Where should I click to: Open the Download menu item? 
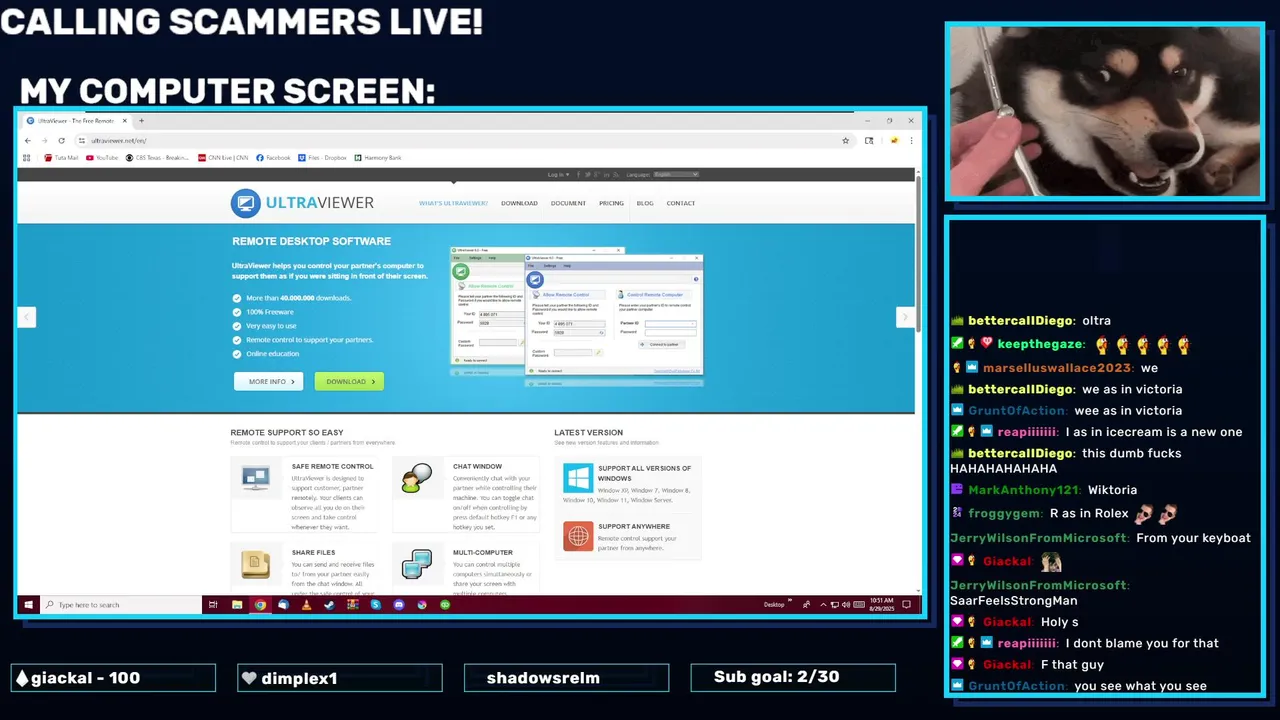click(519, 203)
